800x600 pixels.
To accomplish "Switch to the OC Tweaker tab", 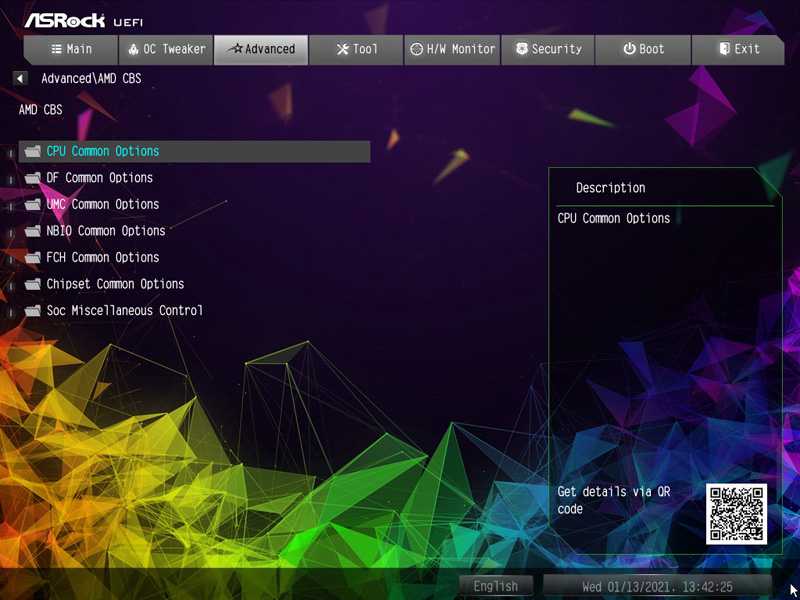I will [166, 49].
